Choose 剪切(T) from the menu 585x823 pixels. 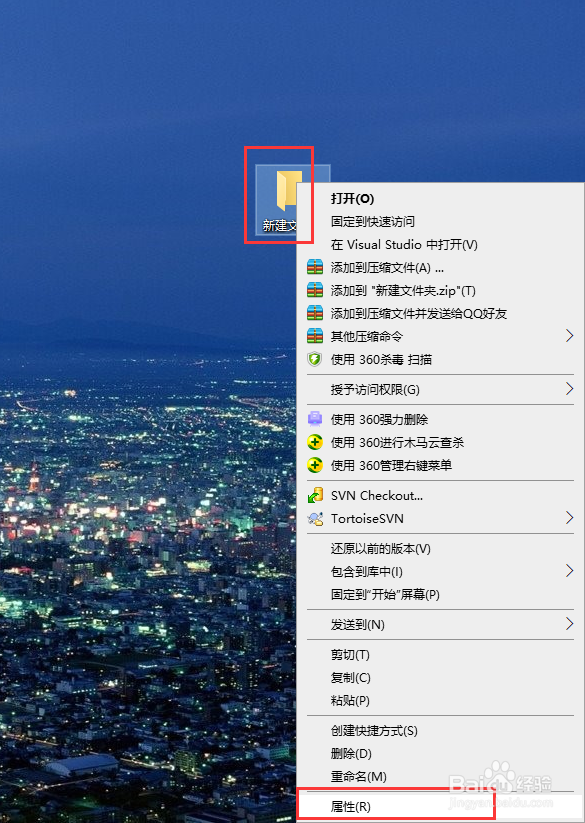[441, 655]
